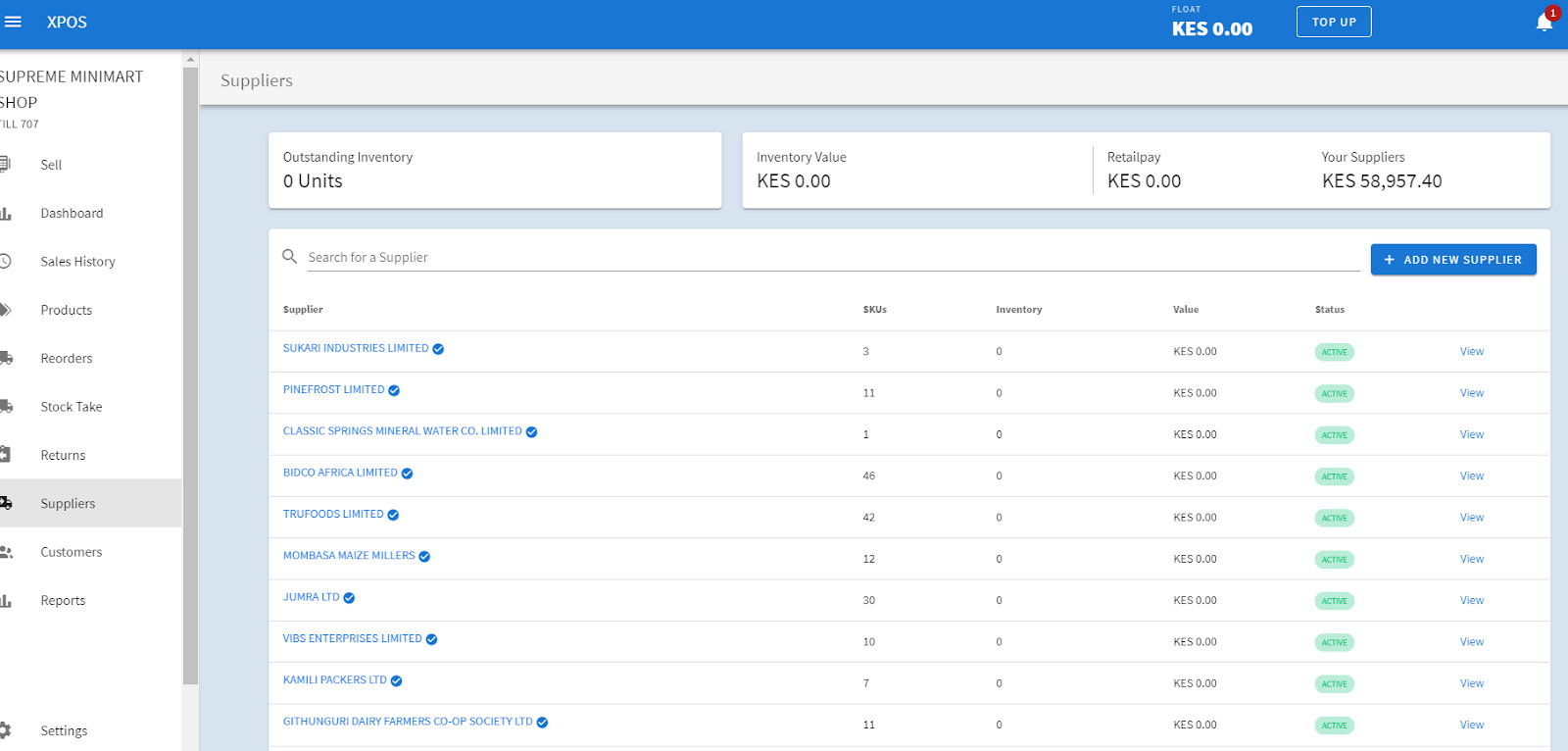The width and height of the screenshot is (1568, 751).
Task: Click the TOP UP button
Action: point(1334,22)
